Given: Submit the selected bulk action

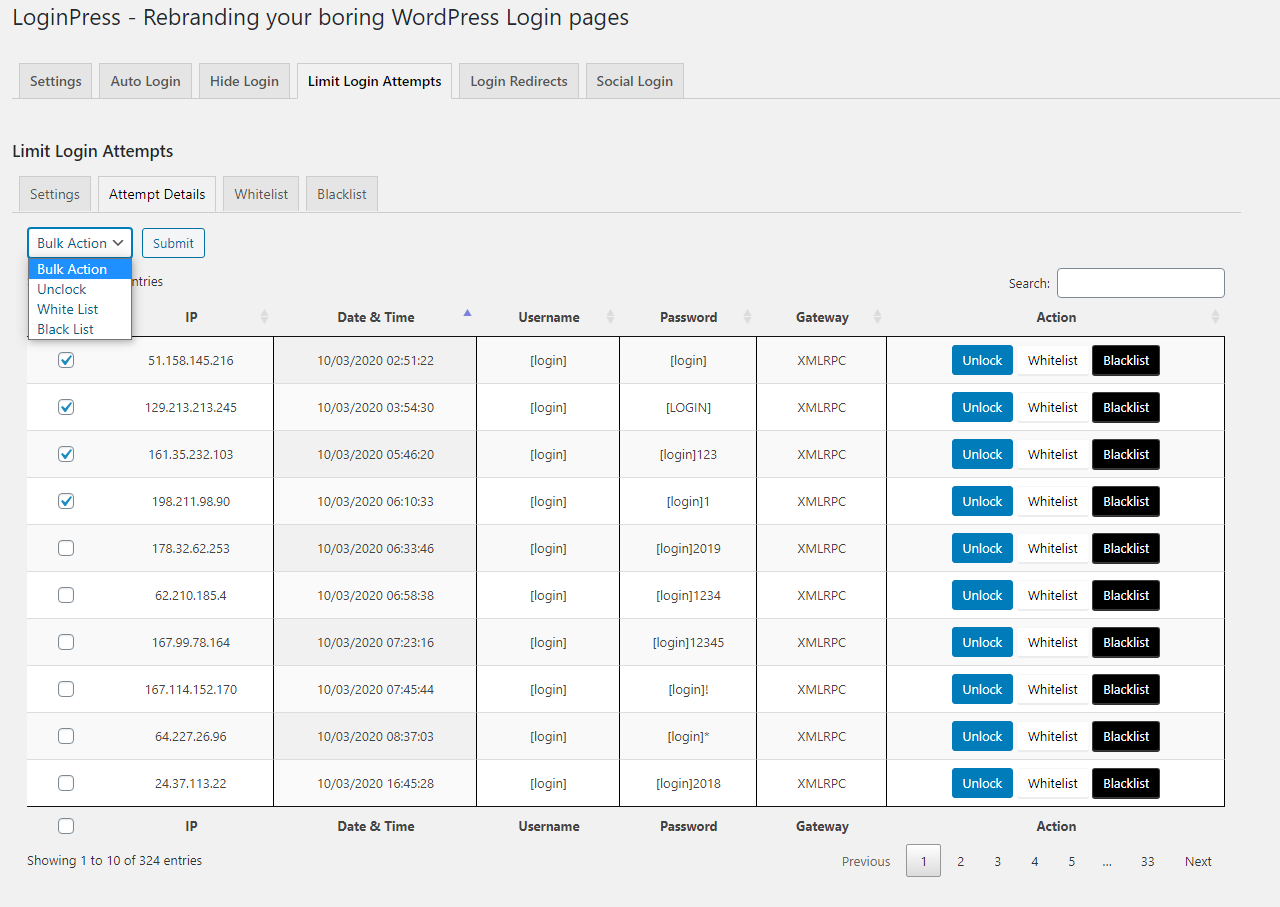Looking at the screenshot, I should point(173,243).
